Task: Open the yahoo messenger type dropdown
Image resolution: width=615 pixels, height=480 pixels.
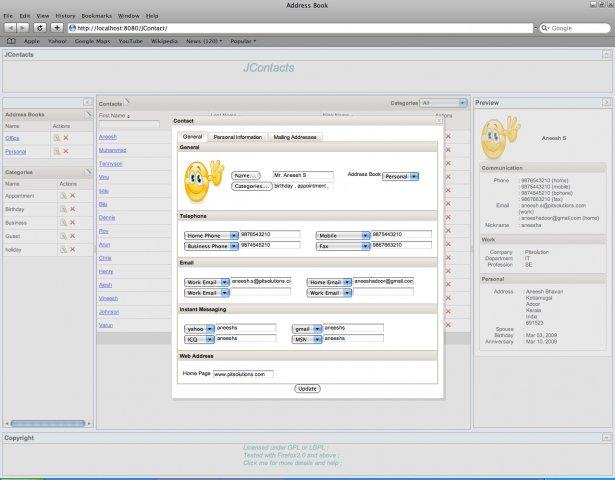Action: (199, 329)
